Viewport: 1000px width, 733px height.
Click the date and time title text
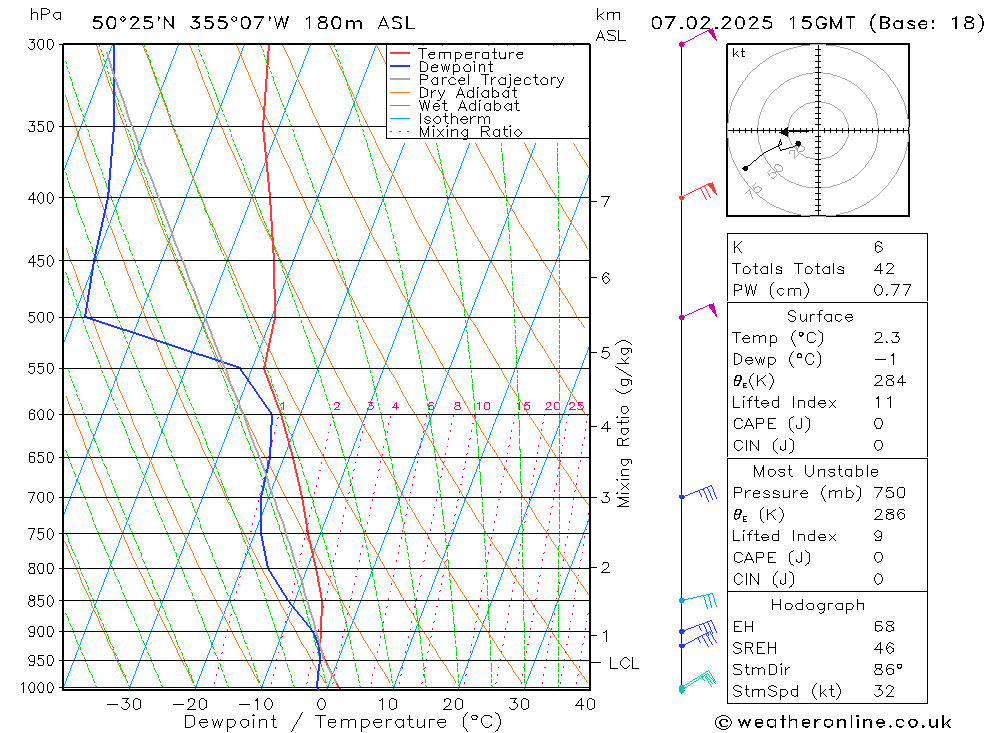click(817, 23)
